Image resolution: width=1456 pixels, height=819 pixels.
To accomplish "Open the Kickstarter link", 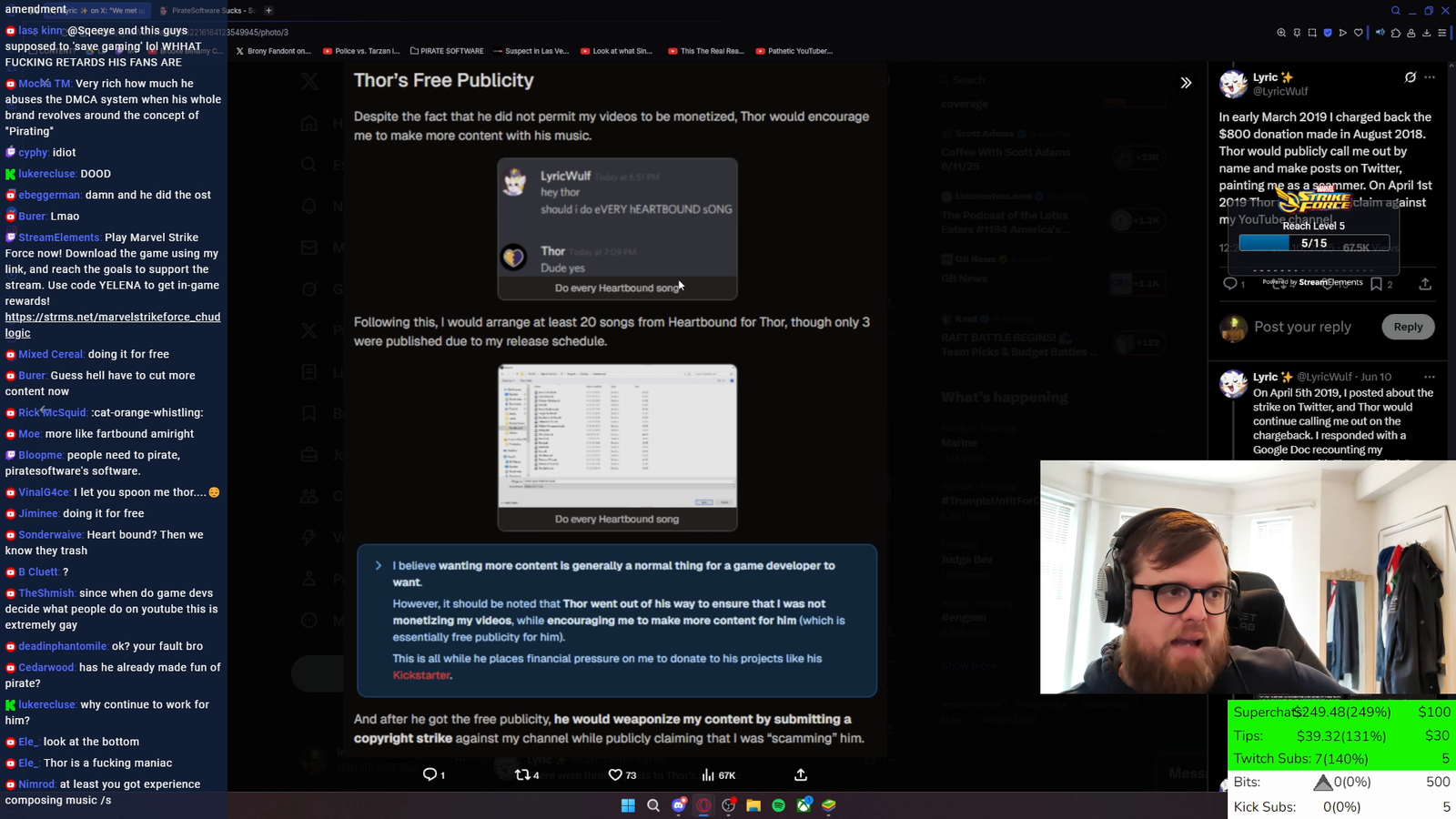I will pos(421,675).
